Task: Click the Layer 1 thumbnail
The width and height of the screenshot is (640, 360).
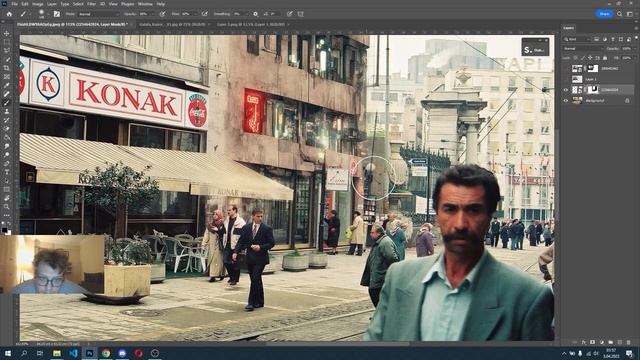Action: point(577,79)
